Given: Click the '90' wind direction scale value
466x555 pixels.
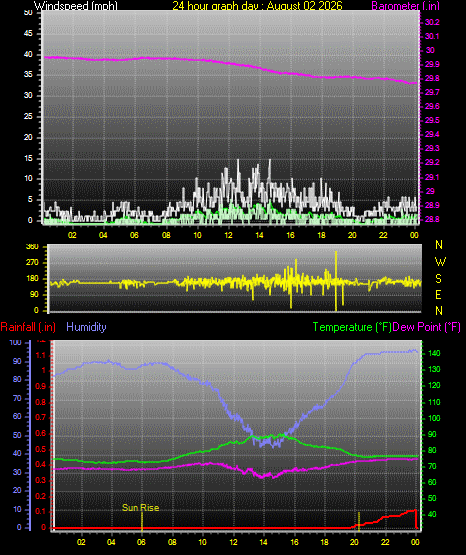Looking at the screenshot, I should [x=34, y=294].
